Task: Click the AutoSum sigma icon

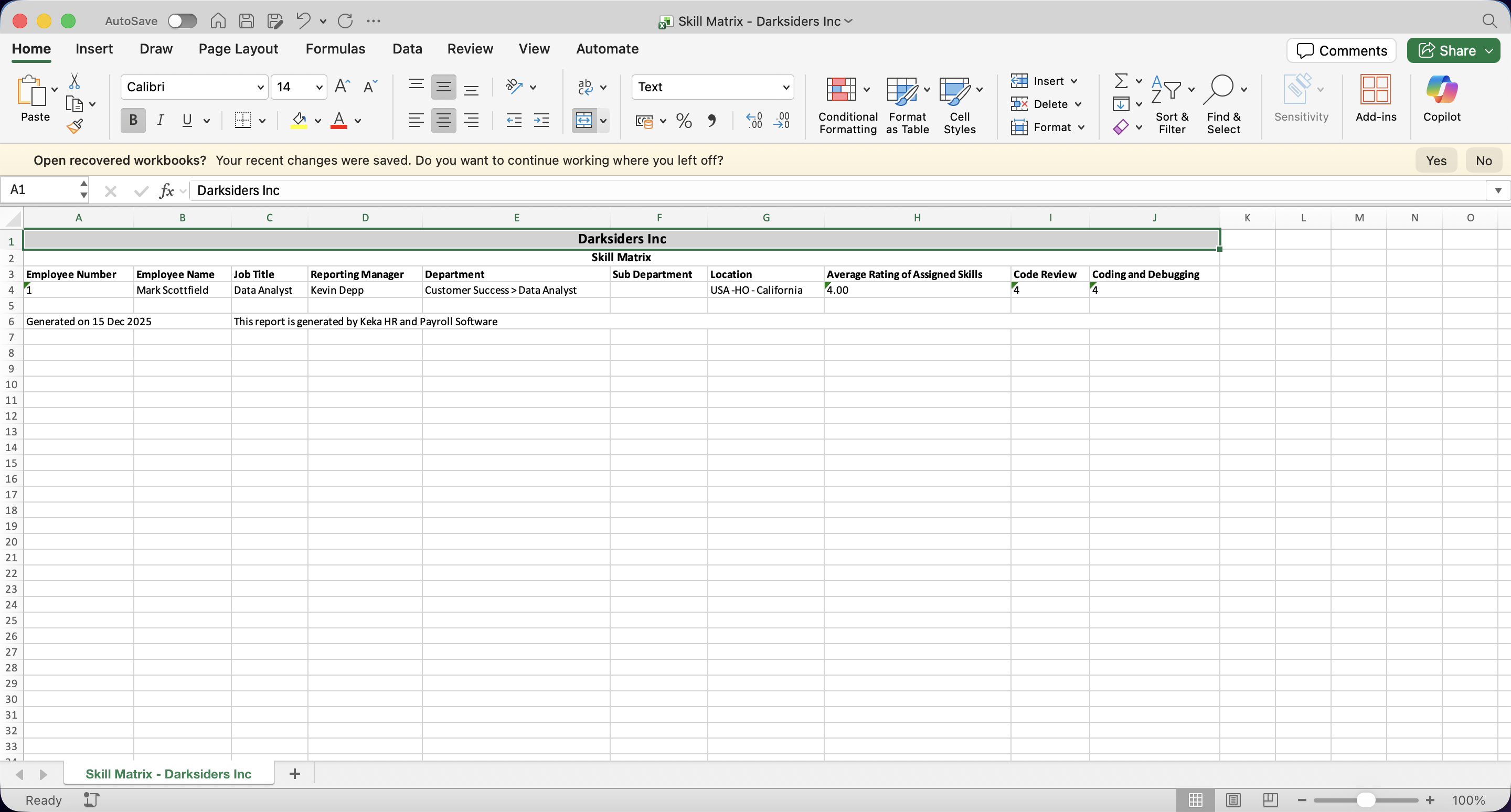Action: point(1120,80)
